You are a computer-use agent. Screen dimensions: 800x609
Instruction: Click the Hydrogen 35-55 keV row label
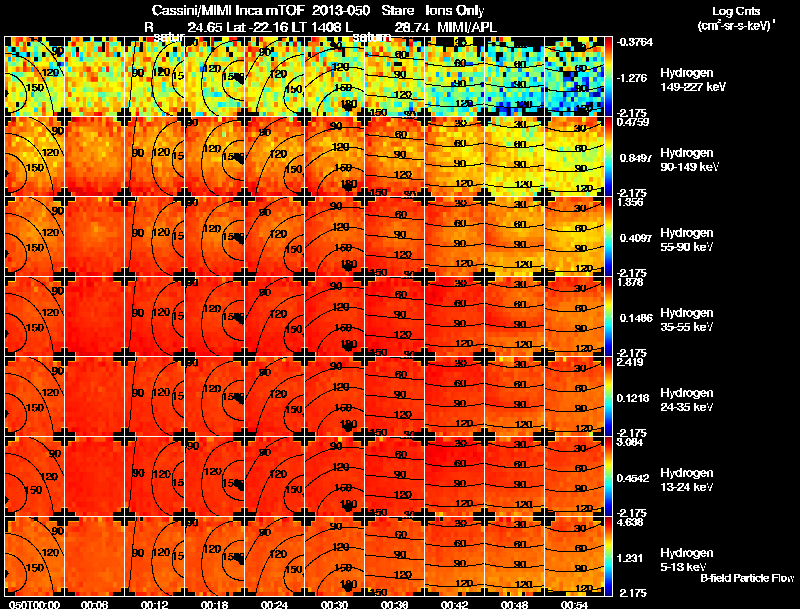687,320
